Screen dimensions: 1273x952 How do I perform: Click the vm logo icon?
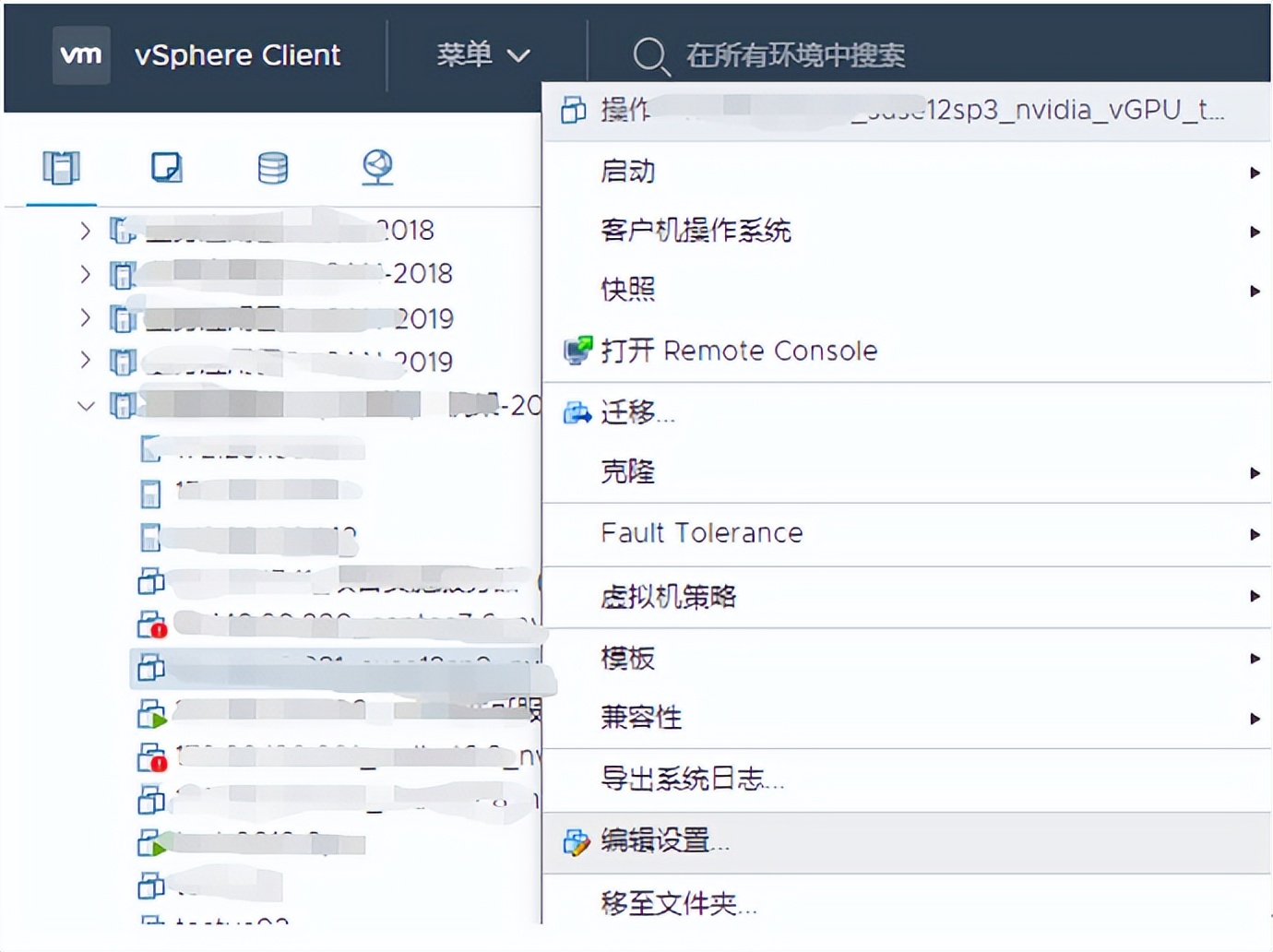click(81, 55)
